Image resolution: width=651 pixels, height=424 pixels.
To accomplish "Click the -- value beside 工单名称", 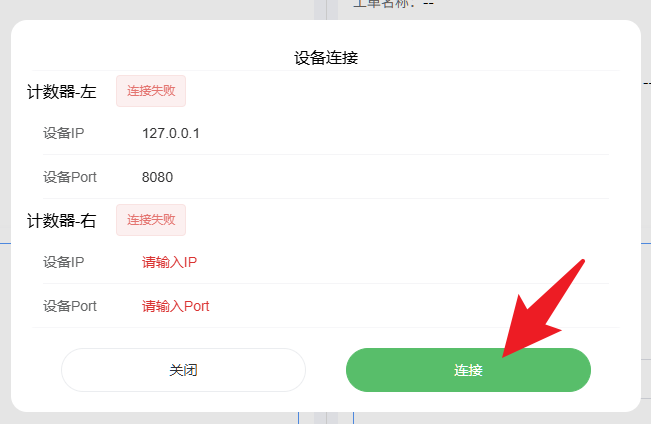I will pyautogui.click(x=428, y=4).
